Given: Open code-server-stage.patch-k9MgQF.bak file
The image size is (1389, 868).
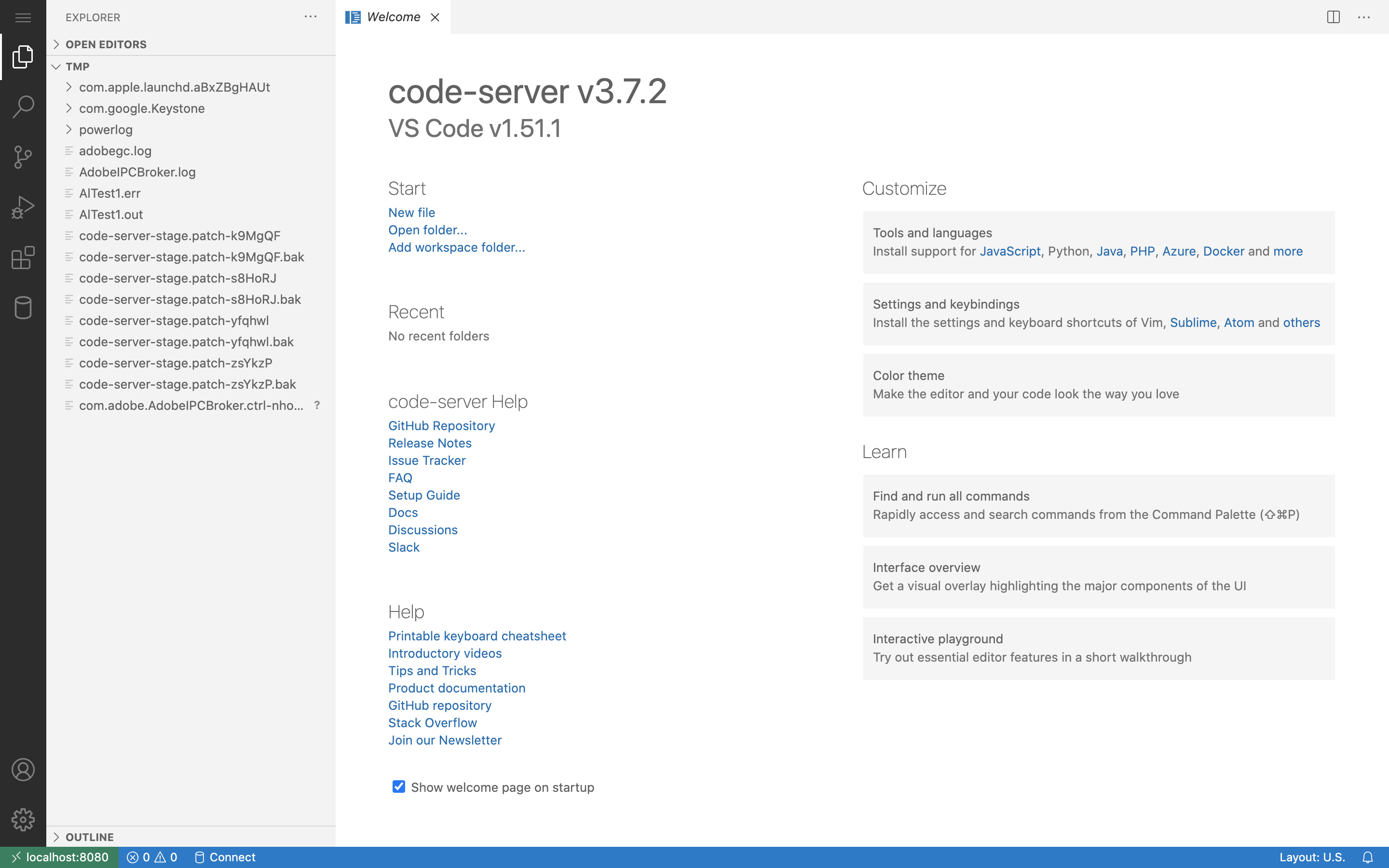Looking at the screenshot, I should click(x=191, y=257).
